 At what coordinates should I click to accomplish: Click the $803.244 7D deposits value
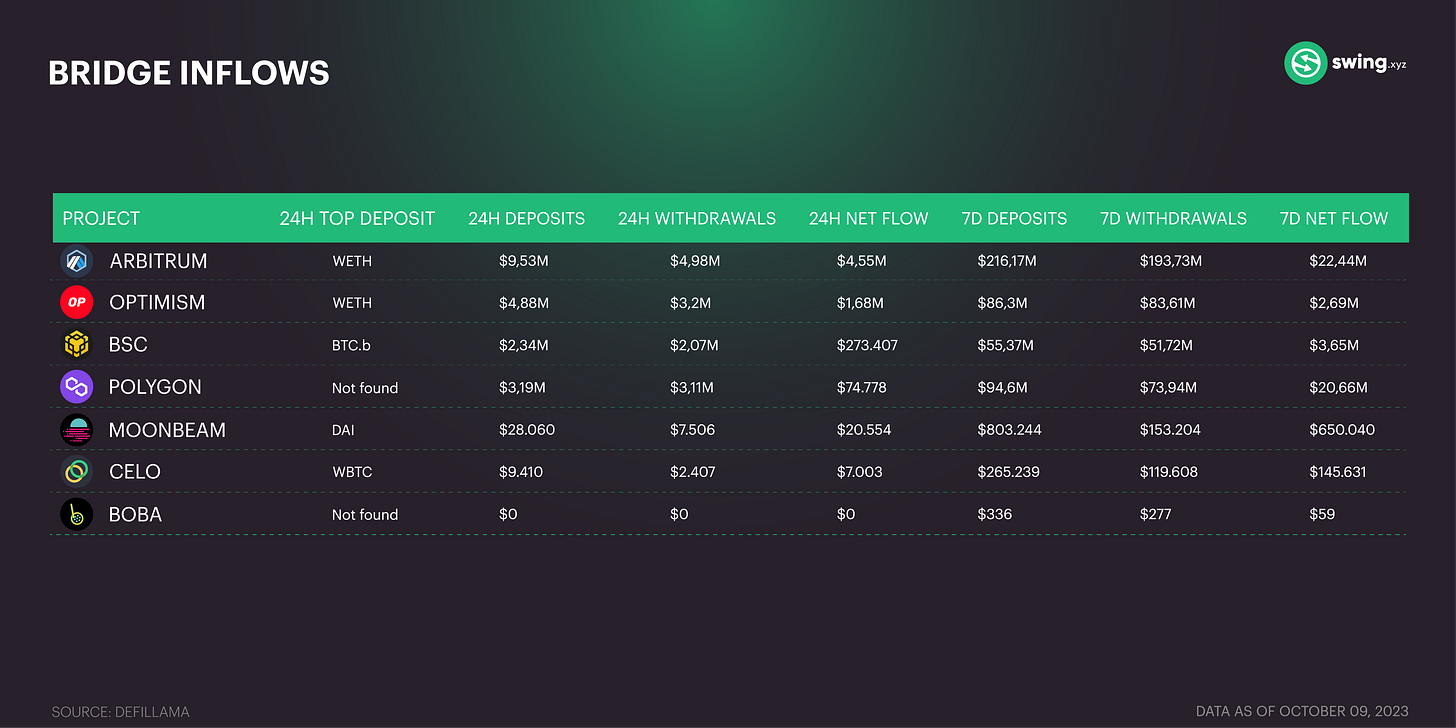[x=1010, y=430]
